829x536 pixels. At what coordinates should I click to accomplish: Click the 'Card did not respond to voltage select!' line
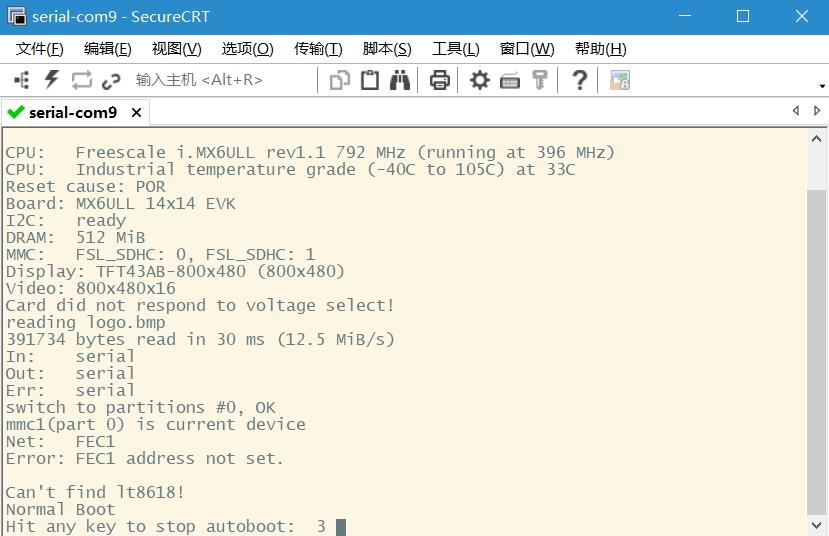tap(200, 305)
